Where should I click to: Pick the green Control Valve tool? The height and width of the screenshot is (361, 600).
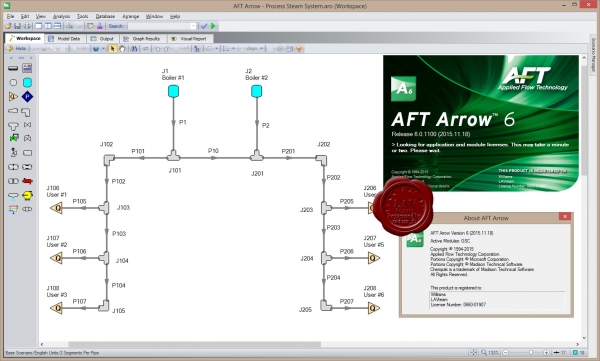pyautogui.click(x=14, y=138)
